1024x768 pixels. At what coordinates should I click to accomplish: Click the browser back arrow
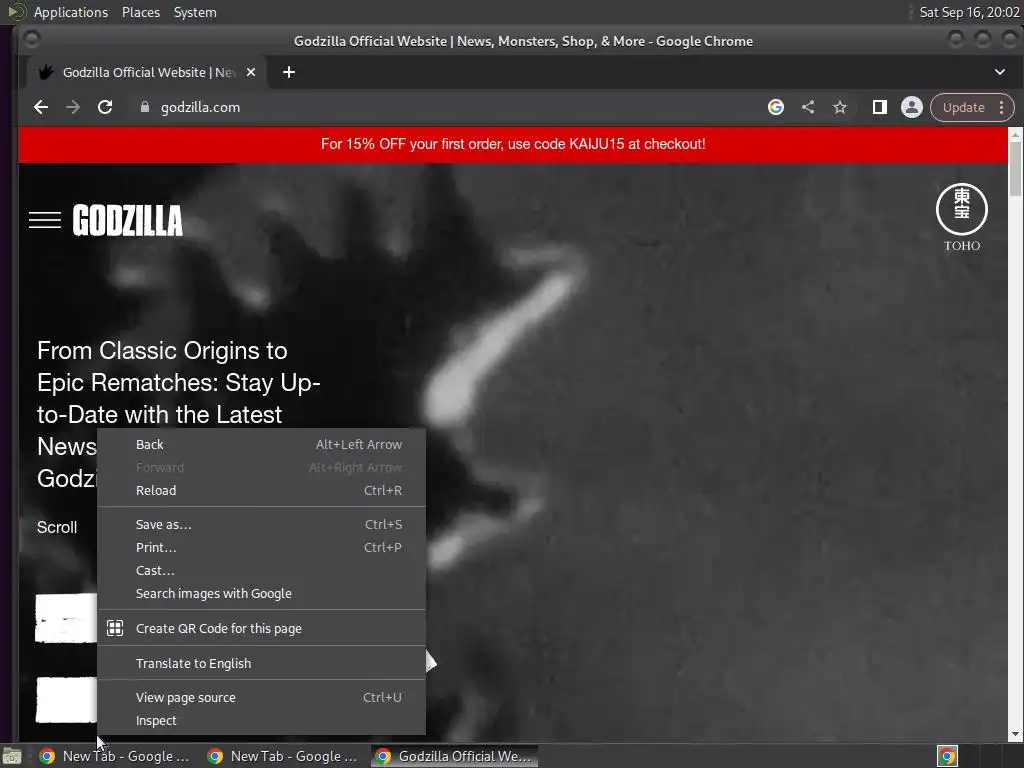(41, 107)
